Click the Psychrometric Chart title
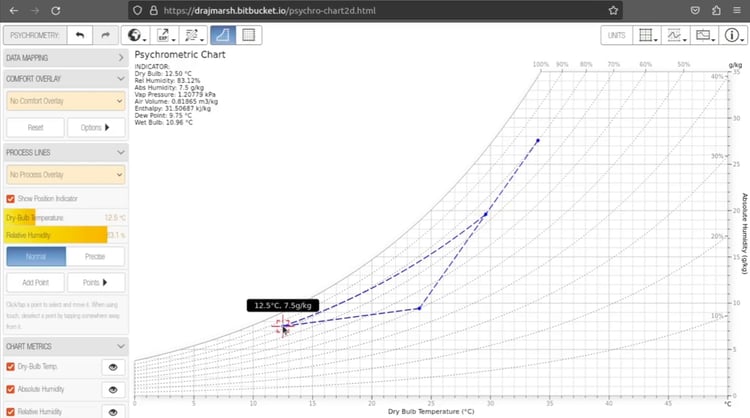The height and width of the screenshot is (418, 750). click(180, 55)
